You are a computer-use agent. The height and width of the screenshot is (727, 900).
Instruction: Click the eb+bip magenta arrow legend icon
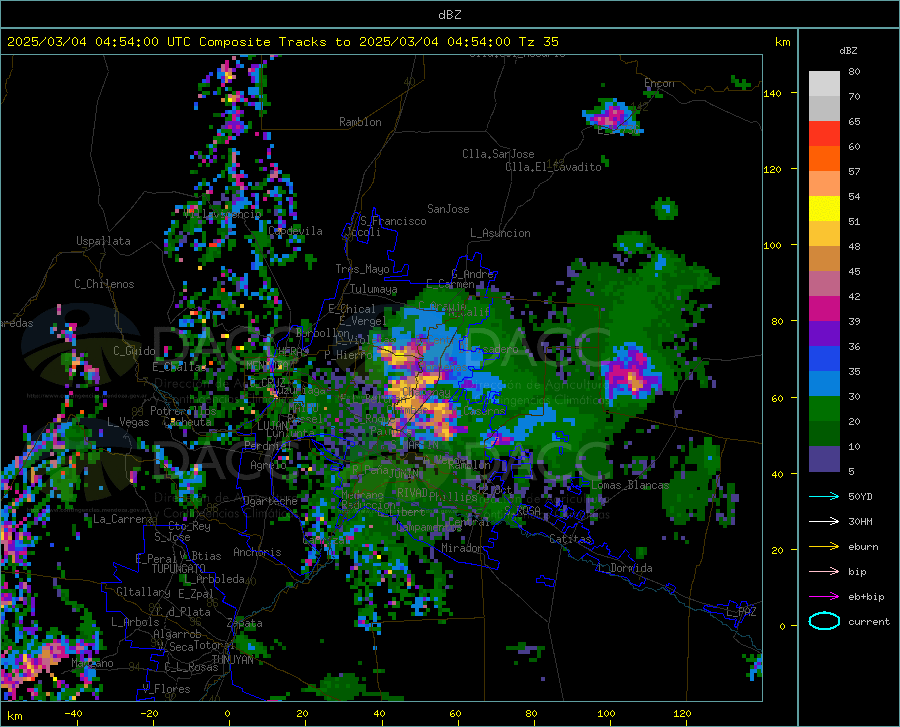(824, 597)
